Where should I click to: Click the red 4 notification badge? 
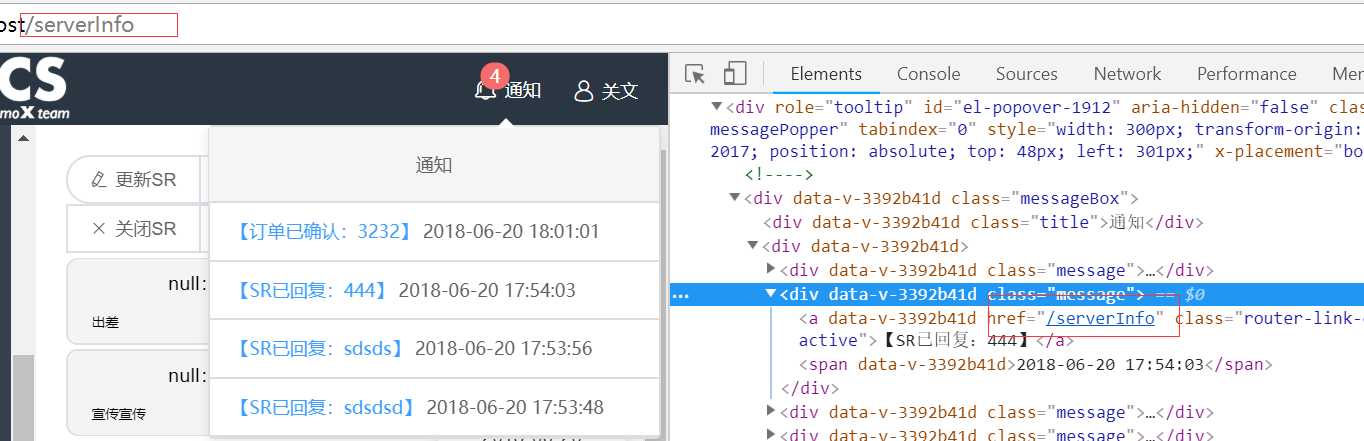coord(494,76)
